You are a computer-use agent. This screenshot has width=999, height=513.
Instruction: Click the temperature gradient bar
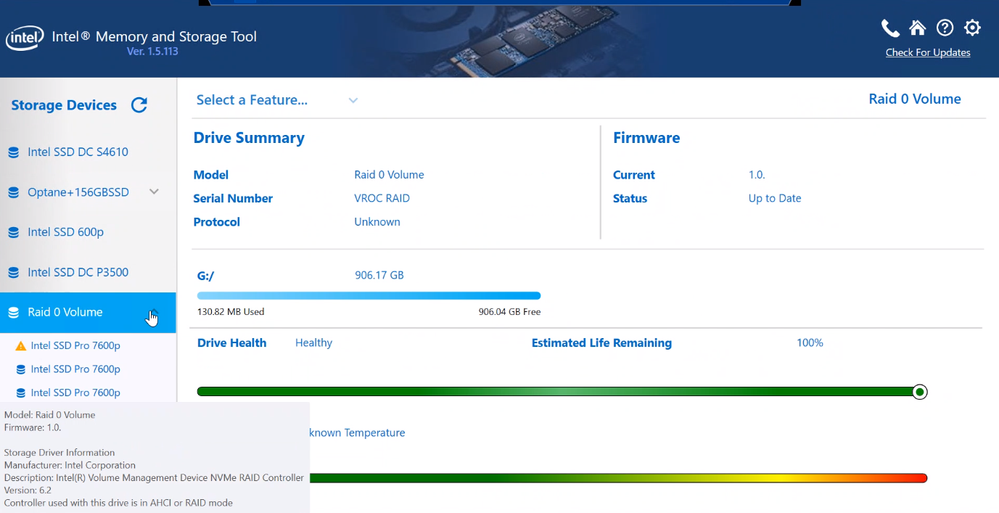pos(618,478)
